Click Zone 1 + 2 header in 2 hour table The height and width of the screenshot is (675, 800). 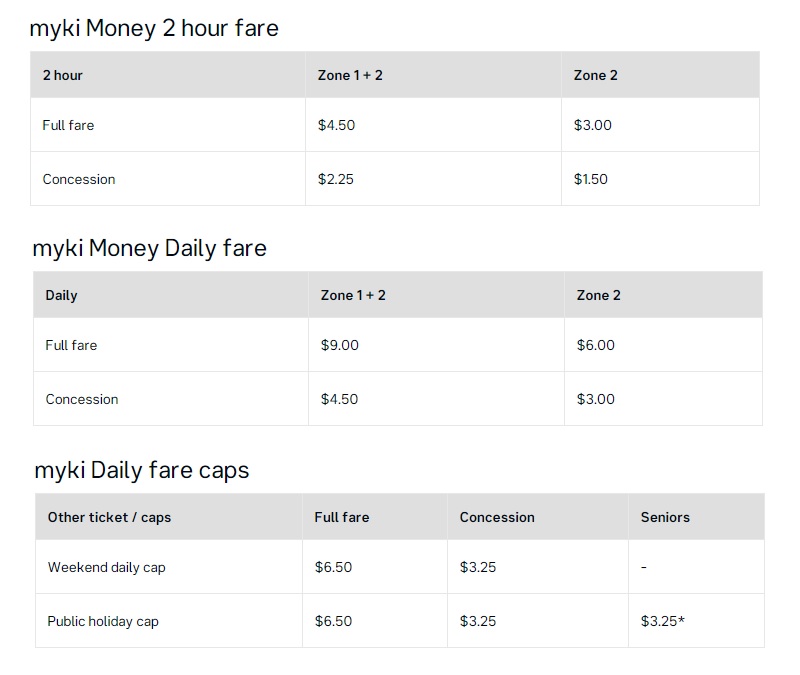click(350, 75)
